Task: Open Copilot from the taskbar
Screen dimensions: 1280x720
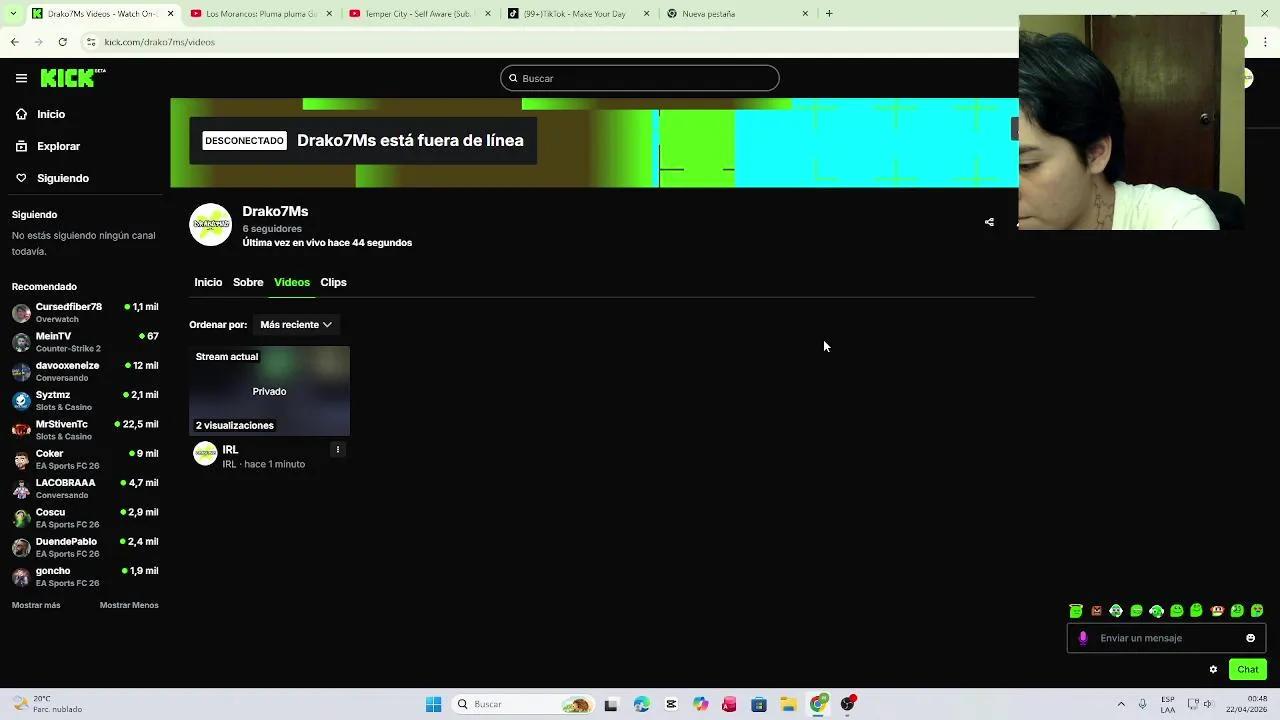Action: click(700, 704)
